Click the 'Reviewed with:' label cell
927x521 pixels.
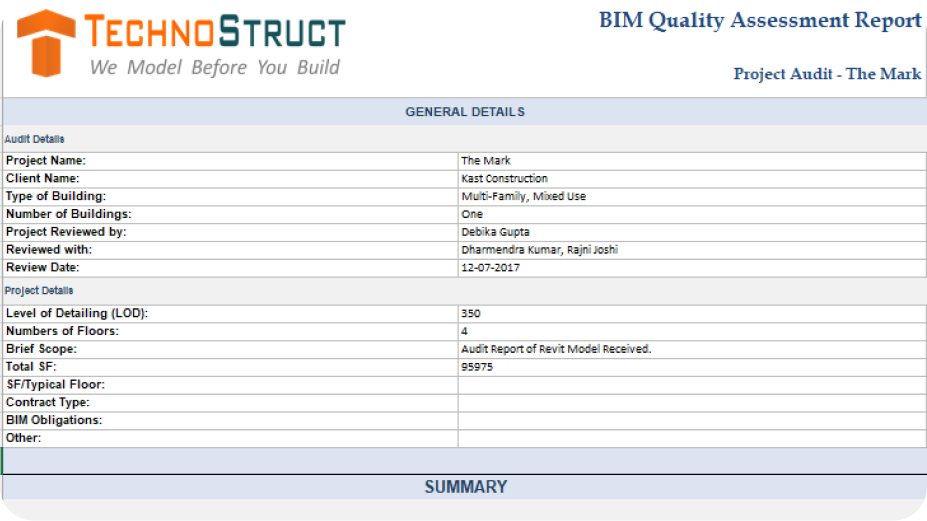click(231, 250)
